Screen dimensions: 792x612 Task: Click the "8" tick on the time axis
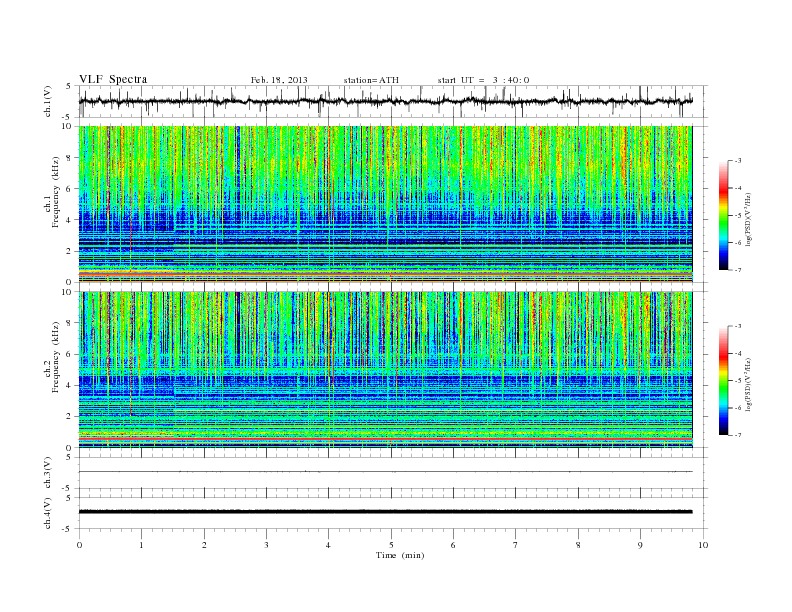(578, 545)
